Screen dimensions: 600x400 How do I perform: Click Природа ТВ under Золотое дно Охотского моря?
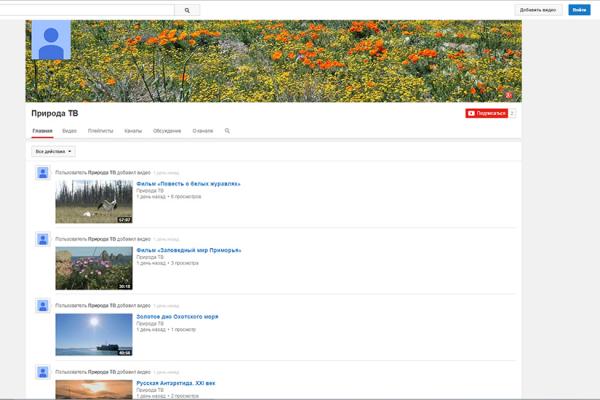(150, 323)
